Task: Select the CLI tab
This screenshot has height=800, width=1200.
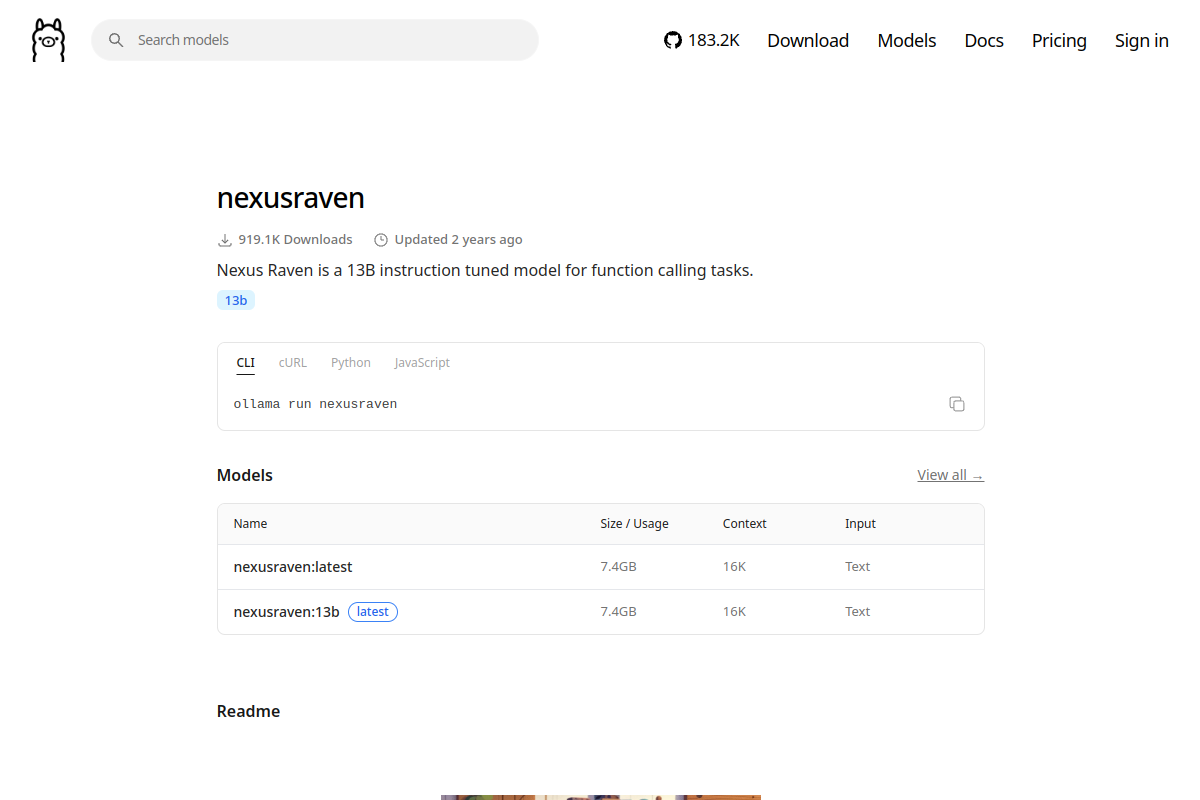Action: coord(245,363)
